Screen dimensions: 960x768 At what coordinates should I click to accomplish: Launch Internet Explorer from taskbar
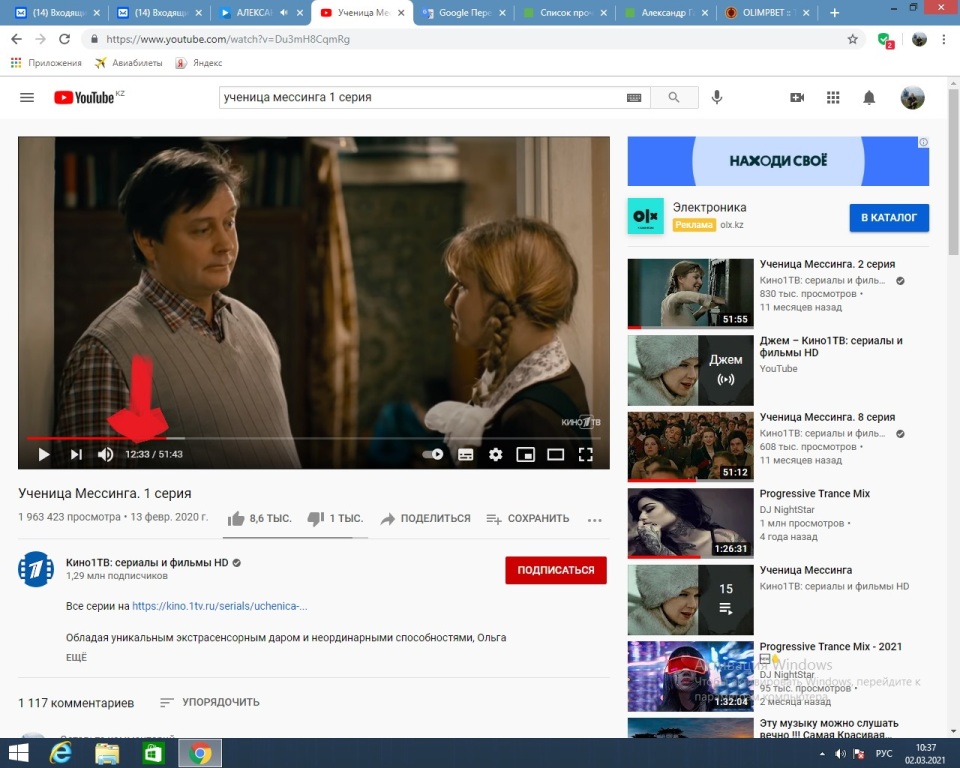coord(60,753)
